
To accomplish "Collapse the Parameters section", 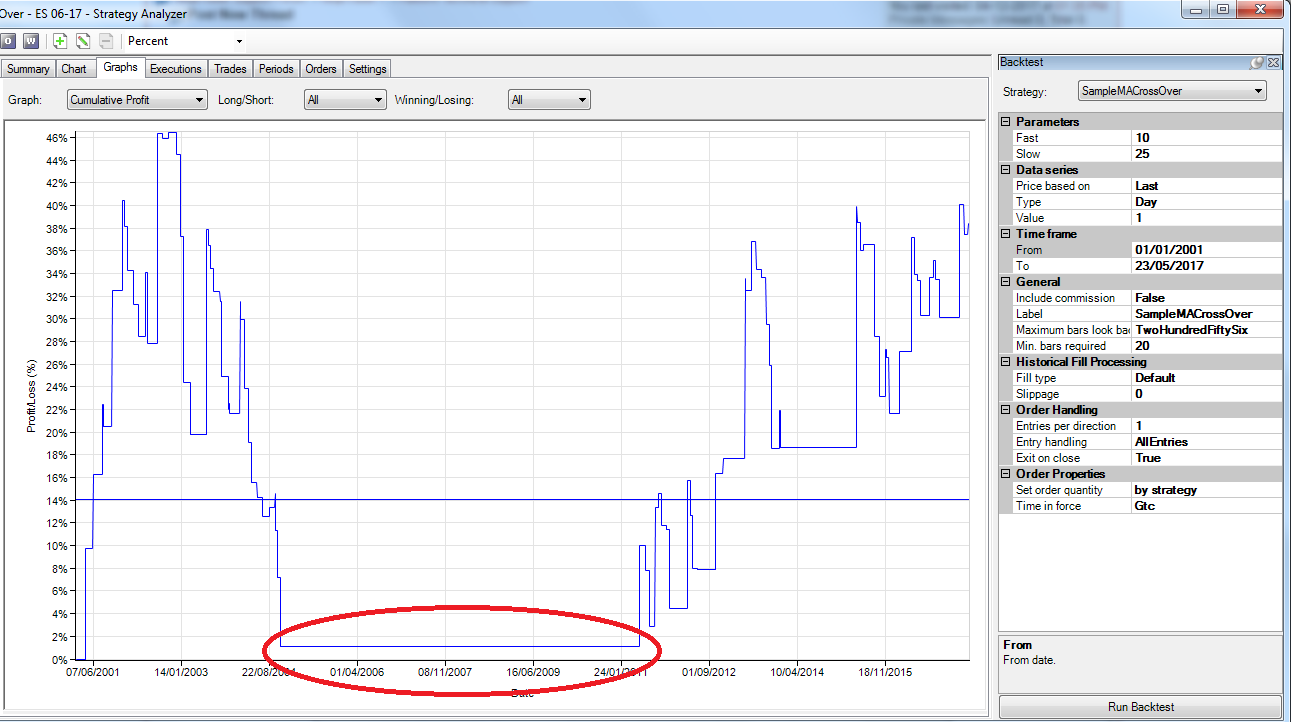I will tap(1007, 122).
